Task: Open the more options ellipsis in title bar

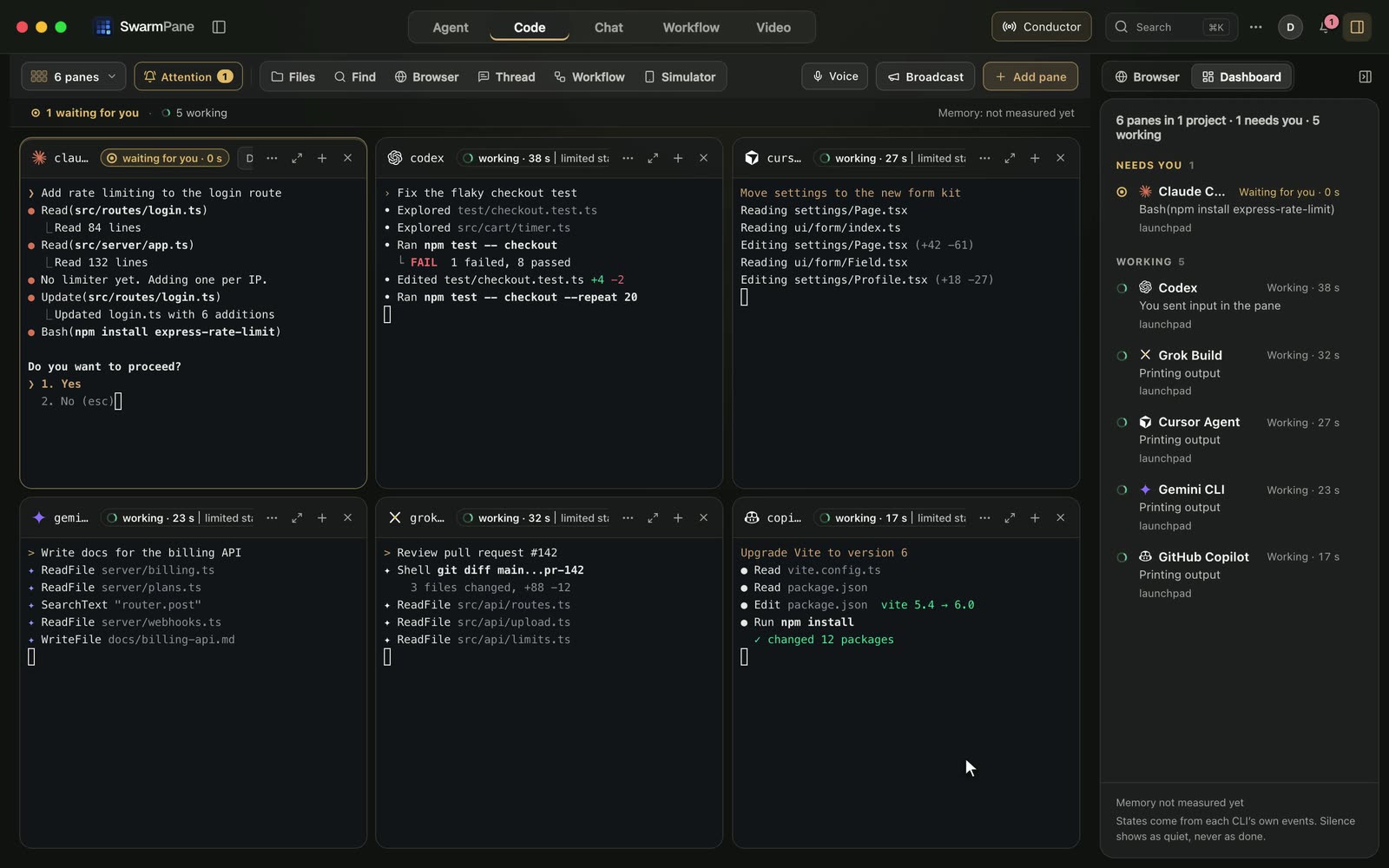Action: coord(1255,27)
